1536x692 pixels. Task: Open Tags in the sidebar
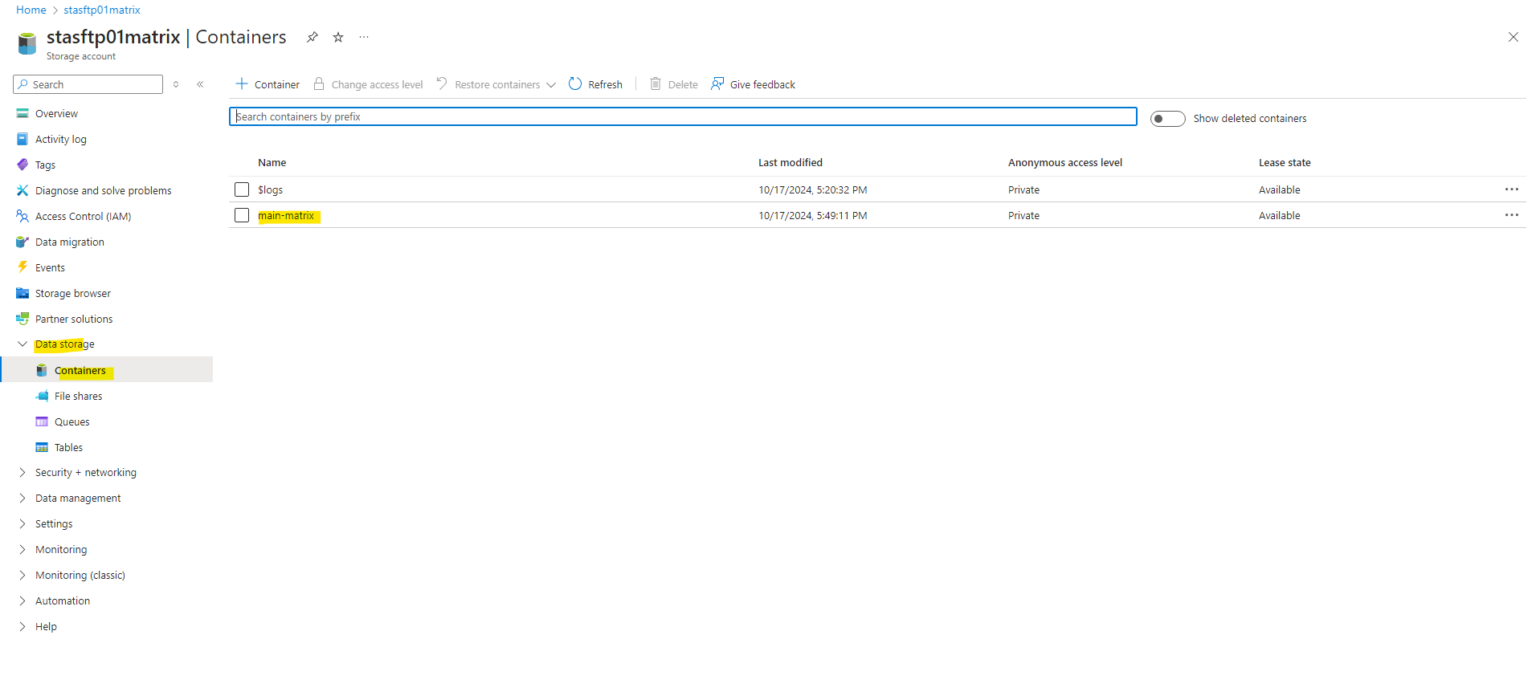point(45,165)
